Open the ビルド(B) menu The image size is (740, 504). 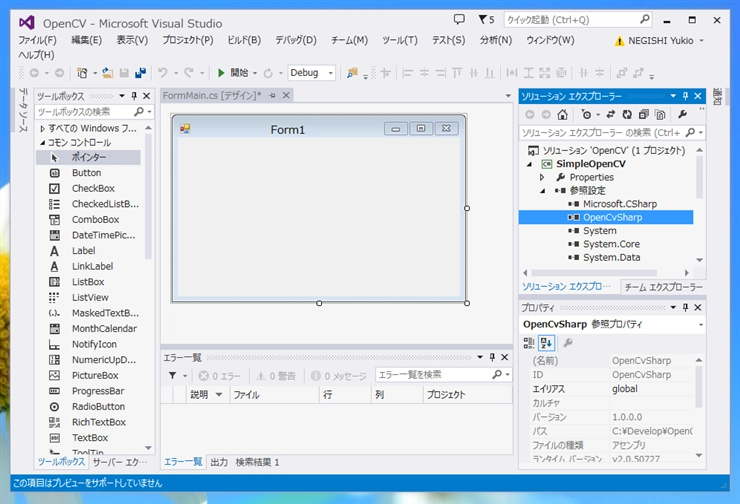[244, 40]
